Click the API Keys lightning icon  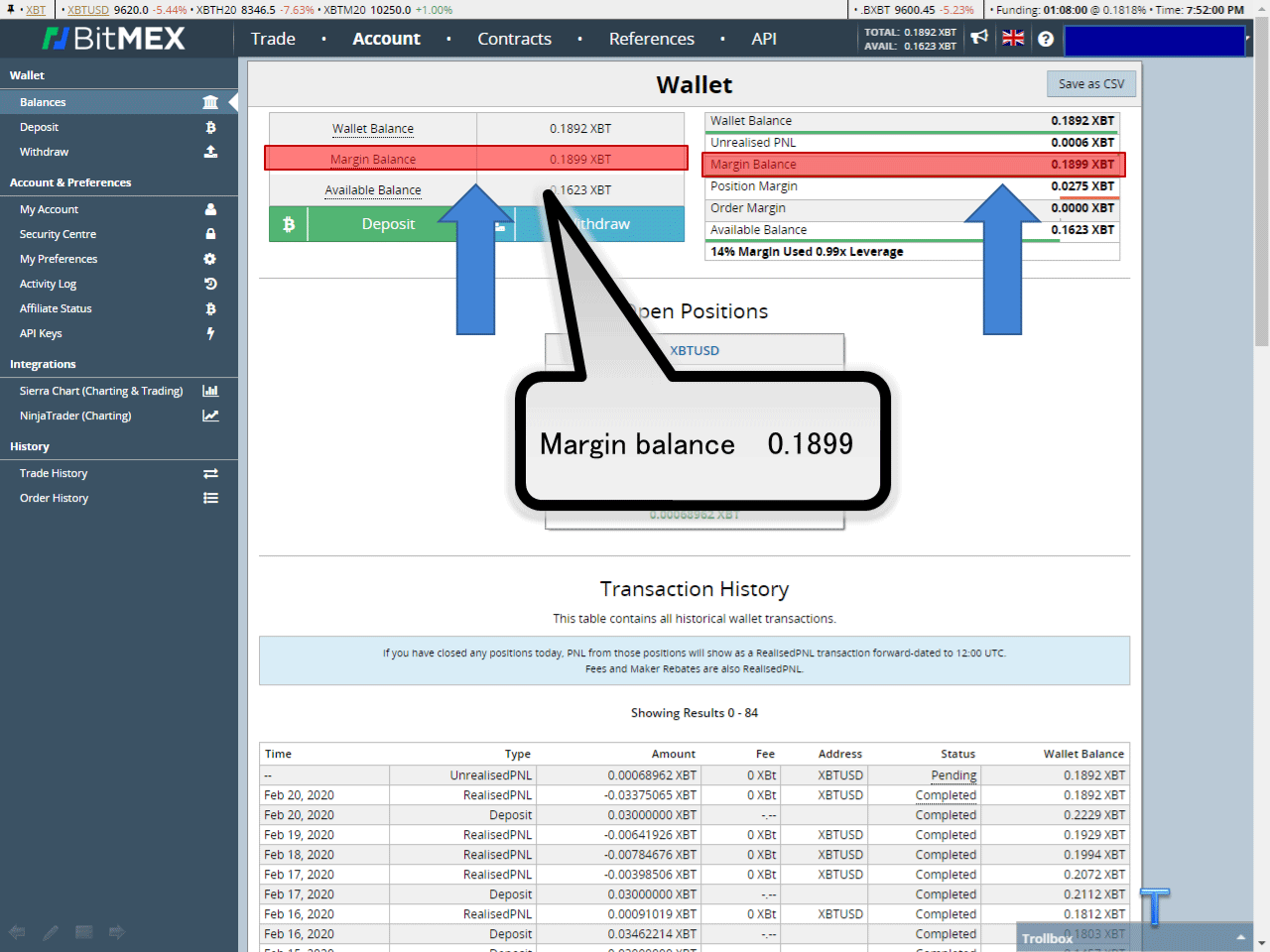click(x=210, y=333)
